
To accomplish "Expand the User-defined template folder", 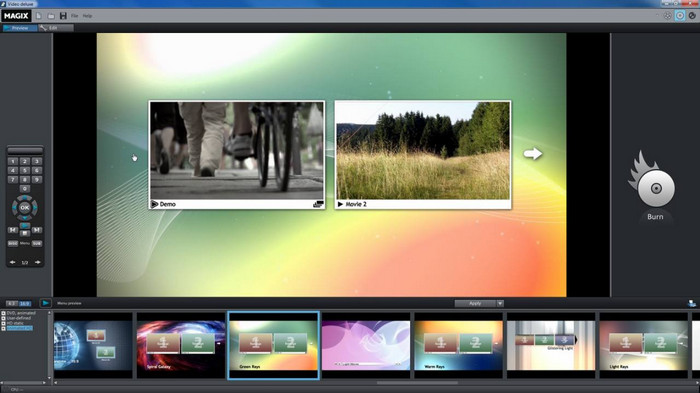I will coord(3,318).
